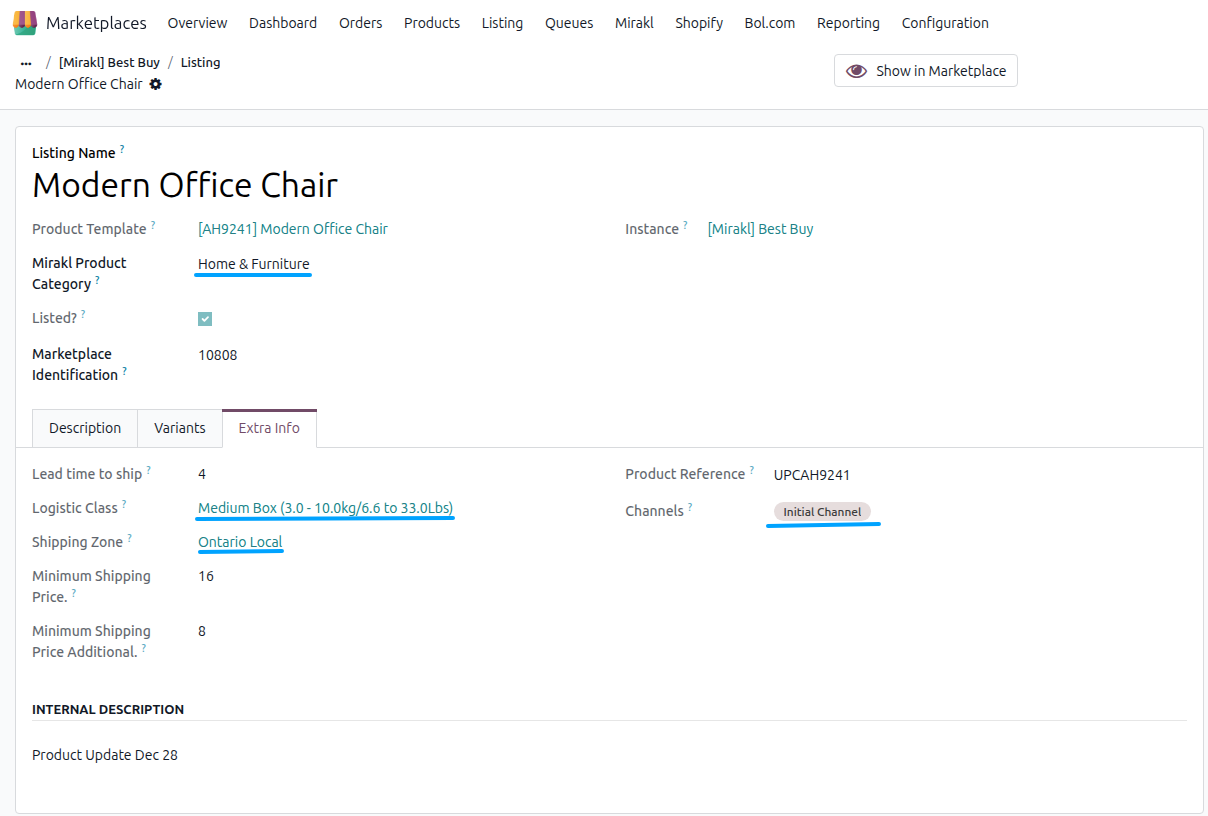The image size is (1208, 816).
Task: Click the Initial Channel tag
Action: pos(822,512)
